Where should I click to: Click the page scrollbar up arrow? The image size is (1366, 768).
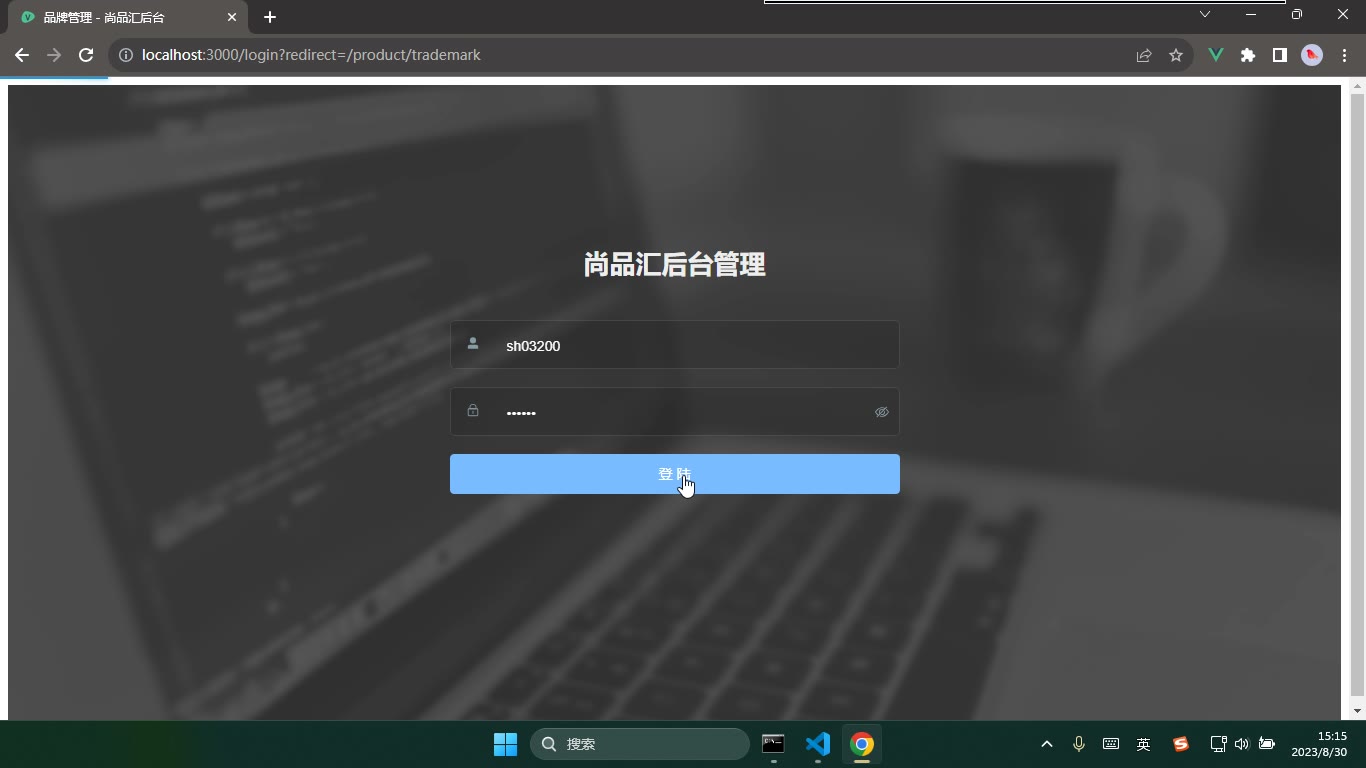click(x=1357, y=87)
